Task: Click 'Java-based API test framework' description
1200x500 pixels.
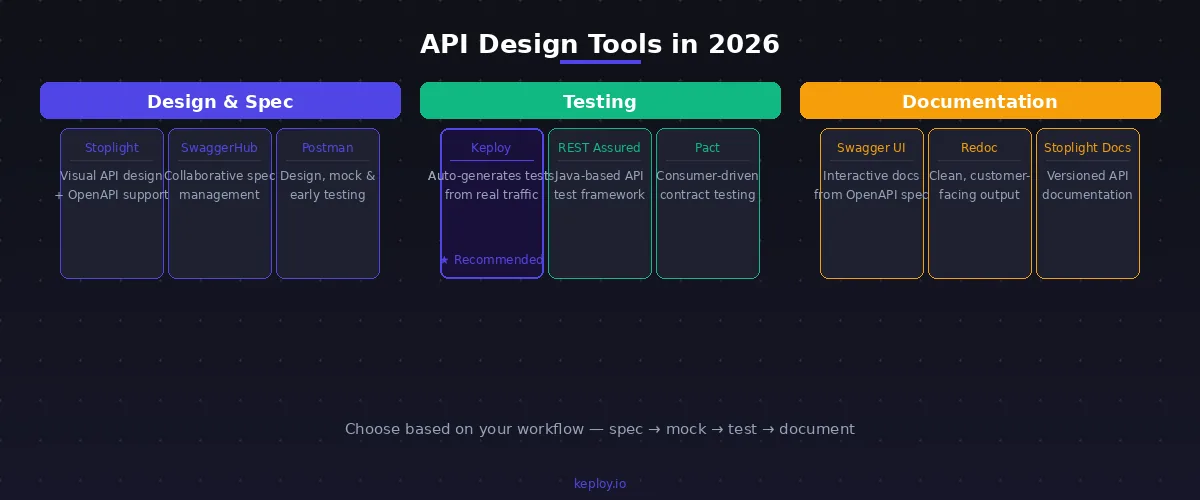Action: point(600,185)
